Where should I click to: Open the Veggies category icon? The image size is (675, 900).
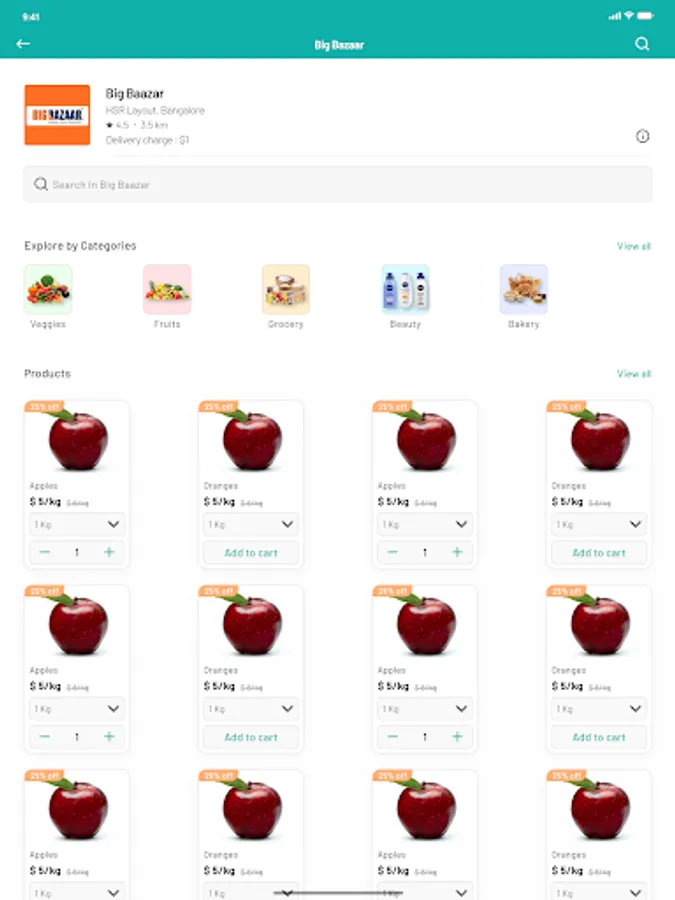(x=48, y=289)
